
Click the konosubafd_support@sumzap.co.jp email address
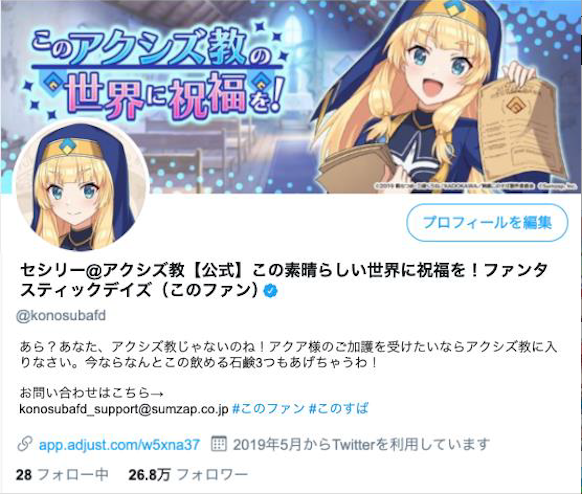pos(124,409)
